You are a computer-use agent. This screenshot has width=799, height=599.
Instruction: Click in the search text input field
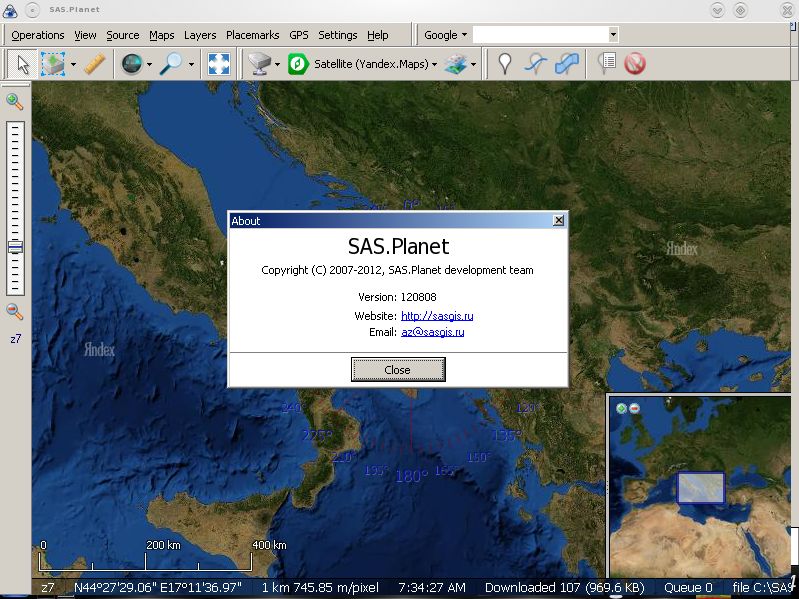pos(540,35)
